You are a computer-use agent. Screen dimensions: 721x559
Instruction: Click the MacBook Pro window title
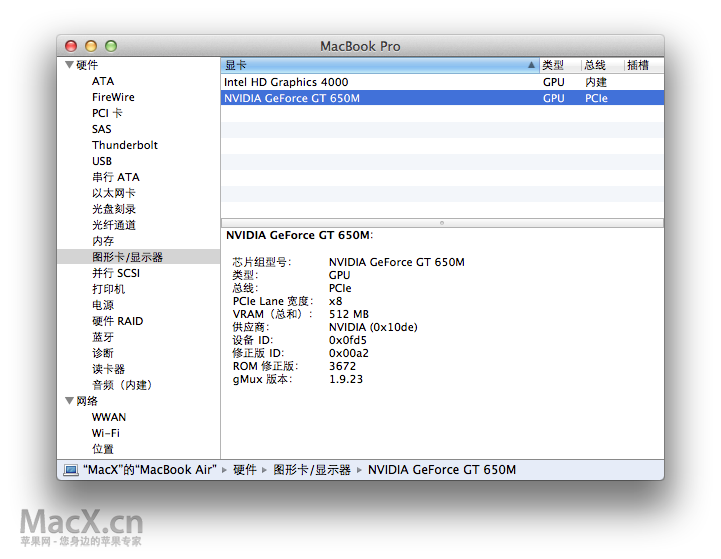pyautogui.click(x=360, y=46)
